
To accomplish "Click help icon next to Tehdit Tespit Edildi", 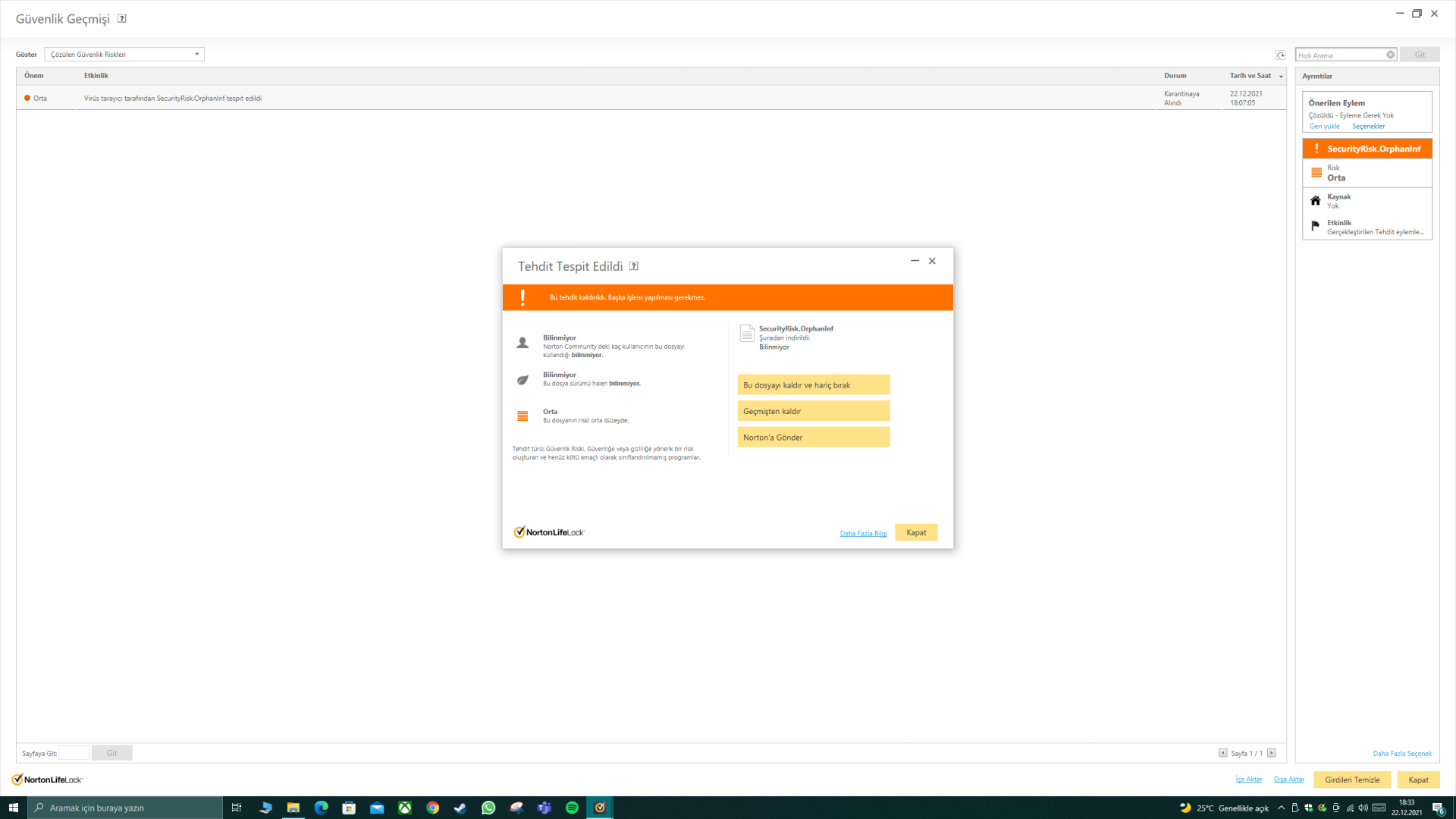I will (x=634, y=266).
